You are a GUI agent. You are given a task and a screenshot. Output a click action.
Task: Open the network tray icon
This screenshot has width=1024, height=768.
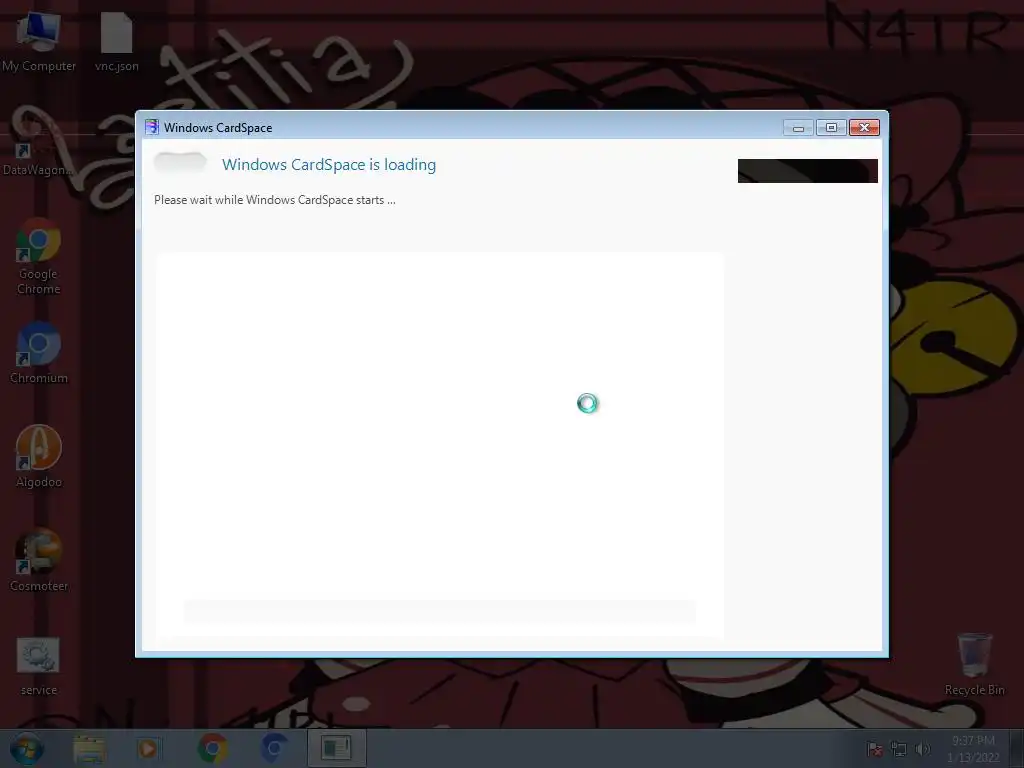point(899,749)
